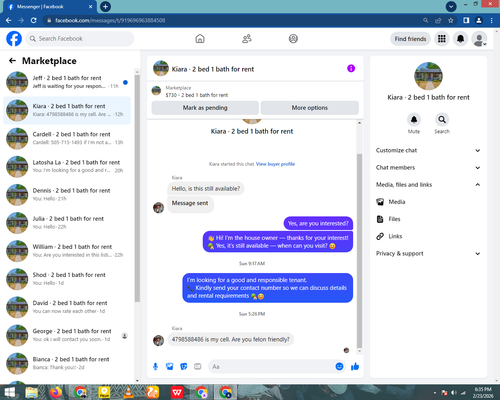
Task: Open the View buyer profile link
Action: click(x=275, y=164)
